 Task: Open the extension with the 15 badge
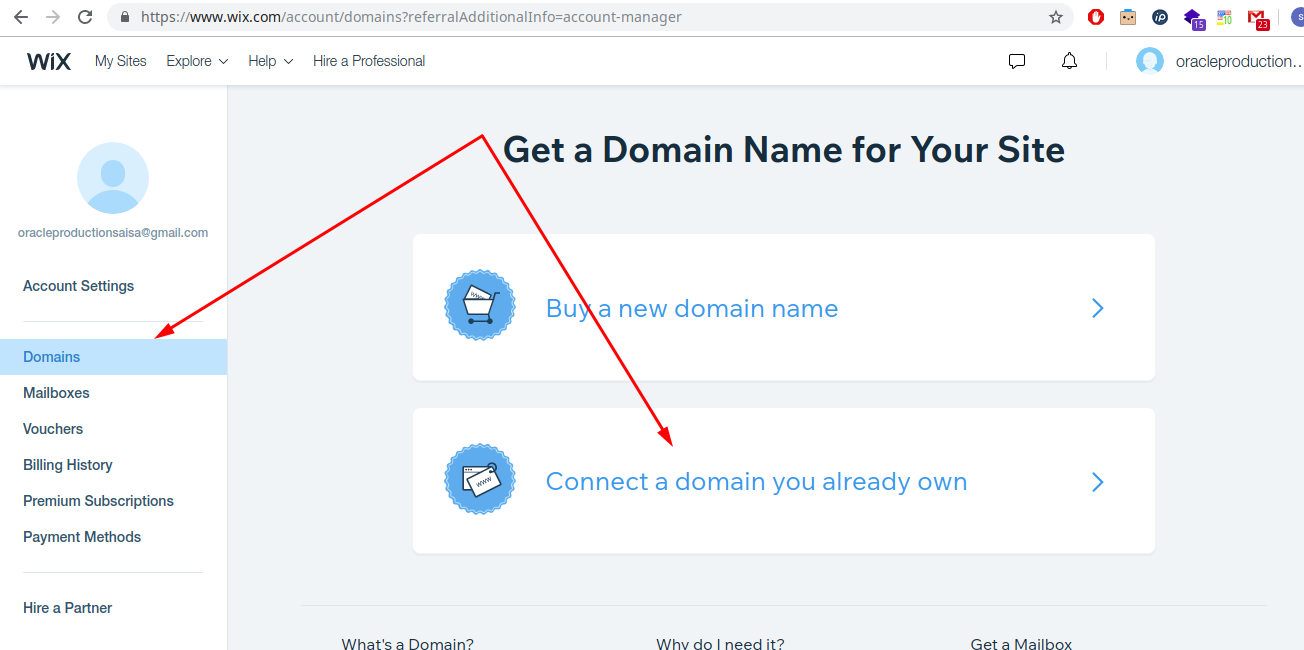point(1193,18)
